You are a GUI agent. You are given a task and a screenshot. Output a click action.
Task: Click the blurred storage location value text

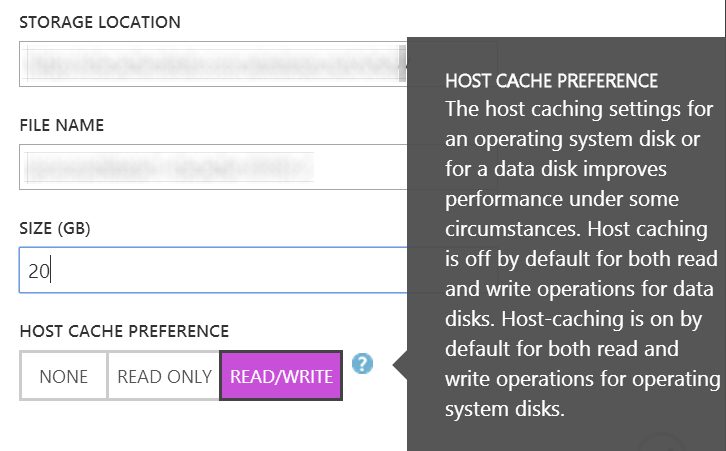pos(211,65)
